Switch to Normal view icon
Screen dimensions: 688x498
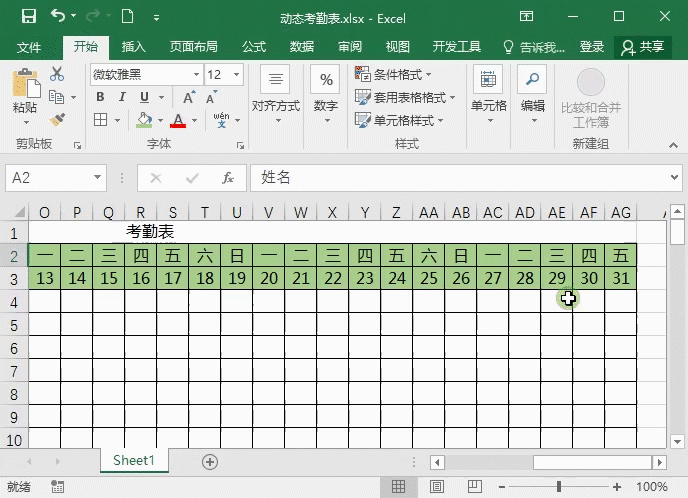coord(398,487)
